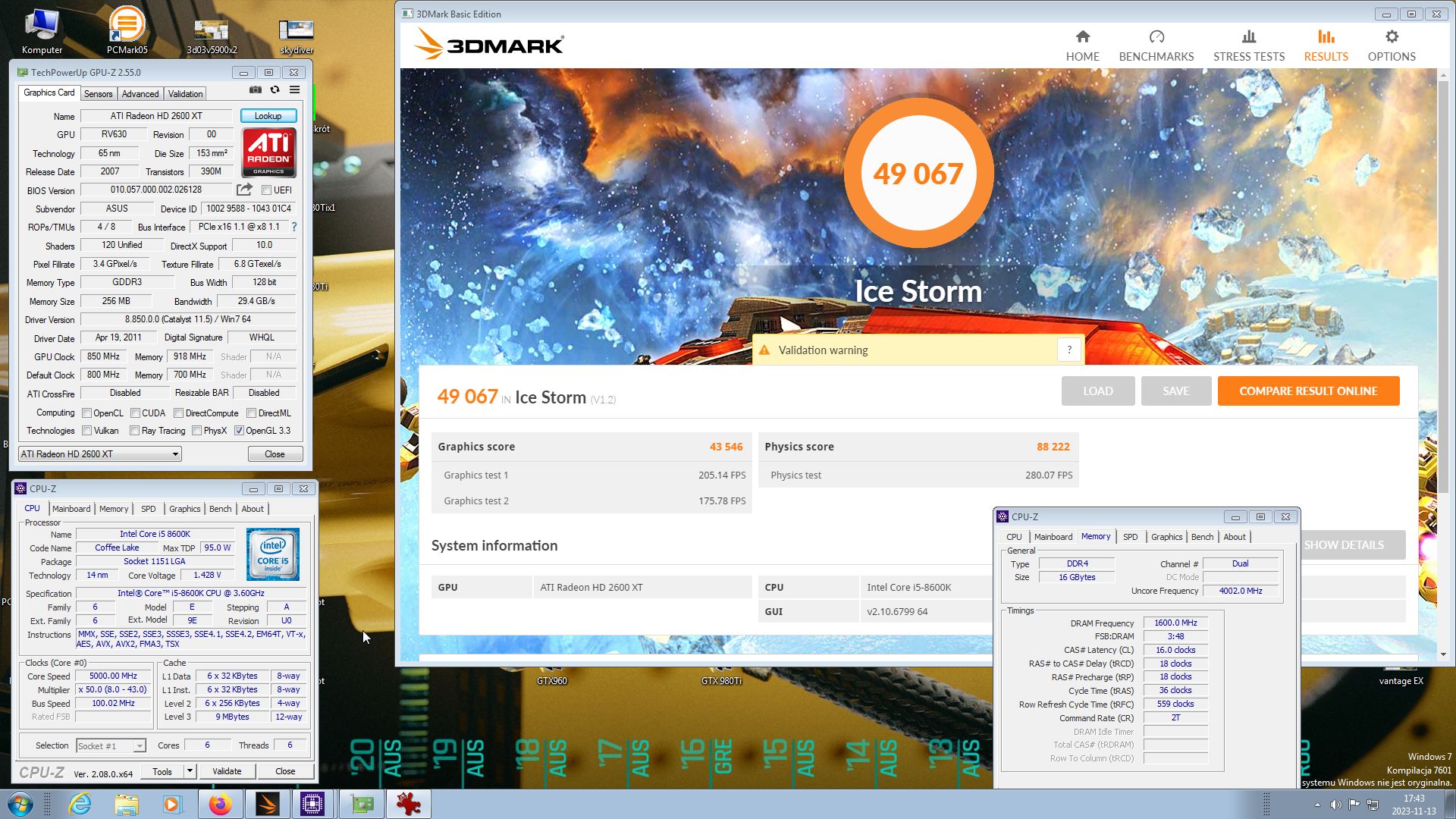Go to 3DMark HOME icon
Viewport: 1456px width, 819px height.
pyautogui.click(x=1082, y=45)
